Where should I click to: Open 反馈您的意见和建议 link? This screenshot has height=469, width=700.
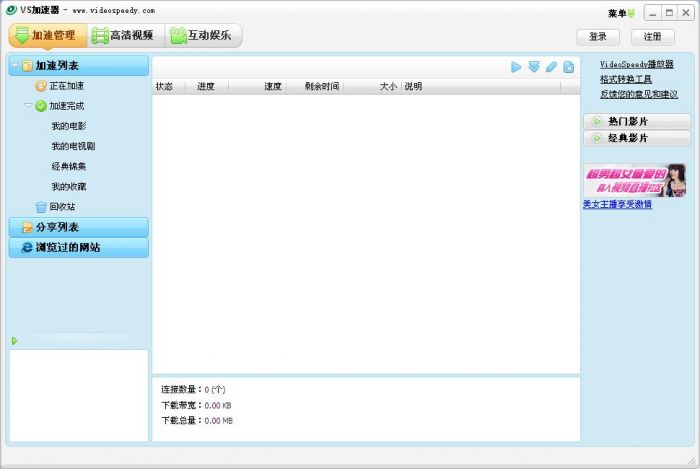click(x=639, y=94)
